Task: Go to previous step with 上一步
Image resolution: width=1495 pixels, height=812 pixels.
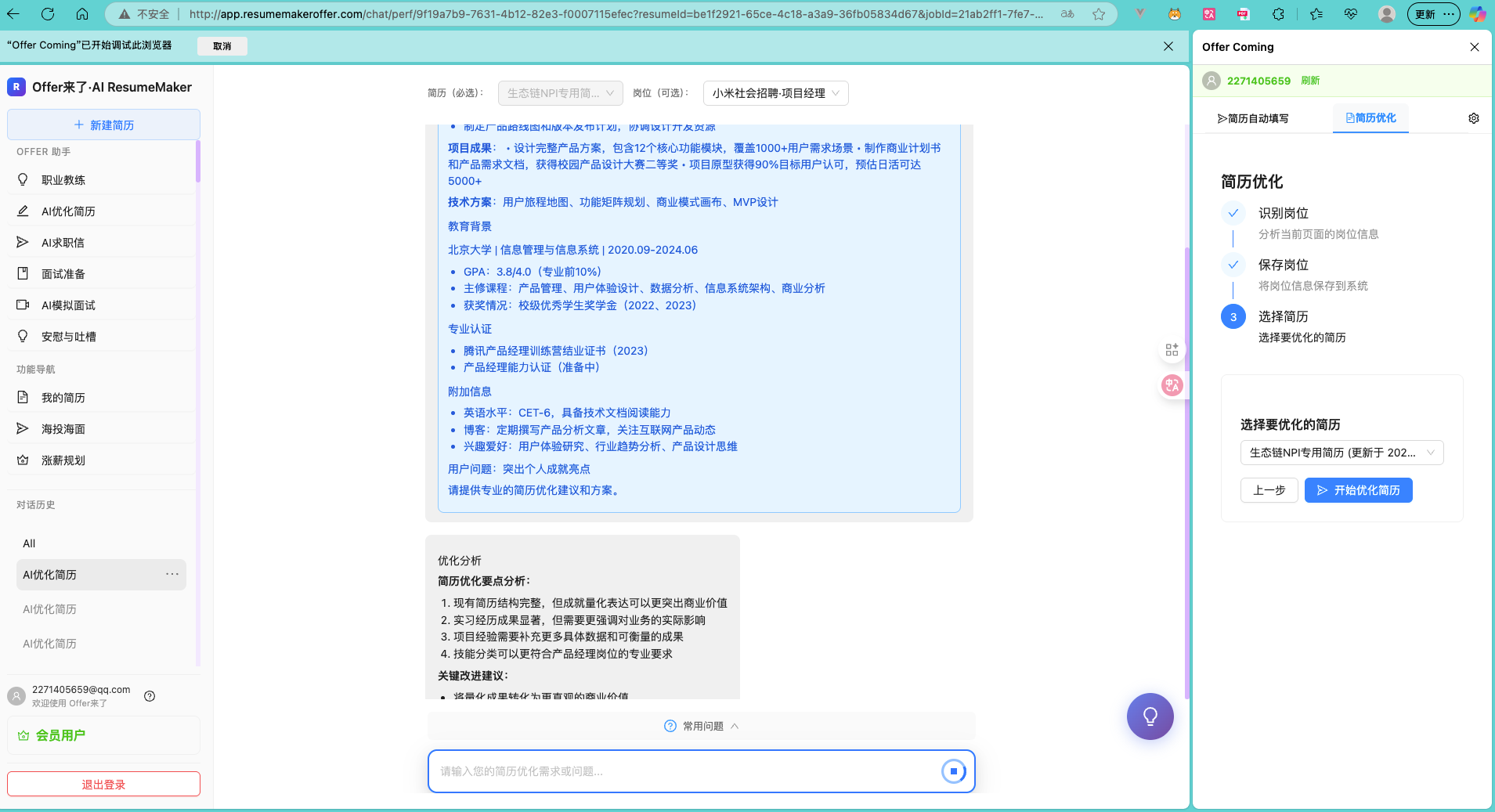Action: coord(1269,490)
